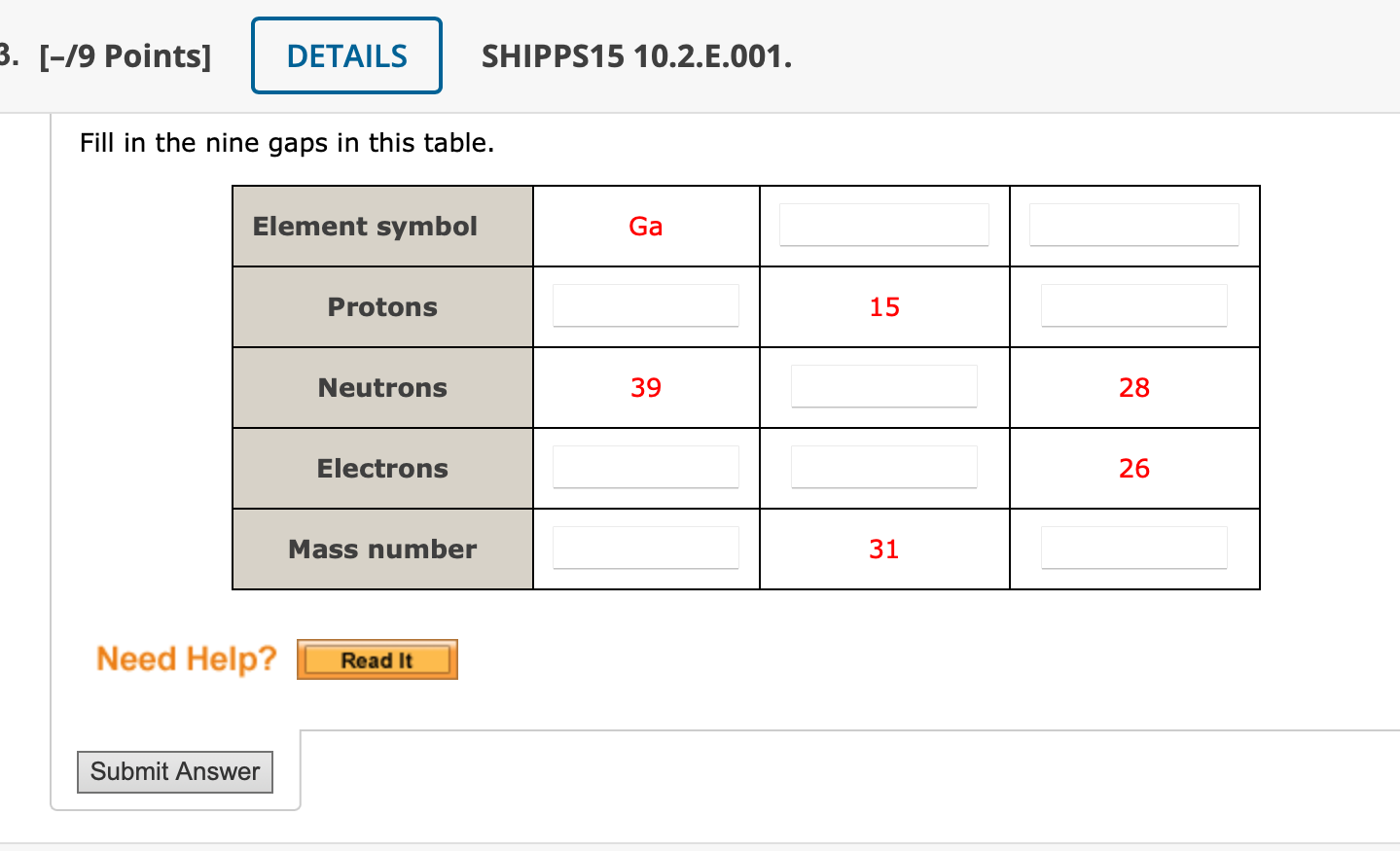1400x851 pixels.
Task: Click the Neutrons input field in middle column
Action: tap(883, 386)
